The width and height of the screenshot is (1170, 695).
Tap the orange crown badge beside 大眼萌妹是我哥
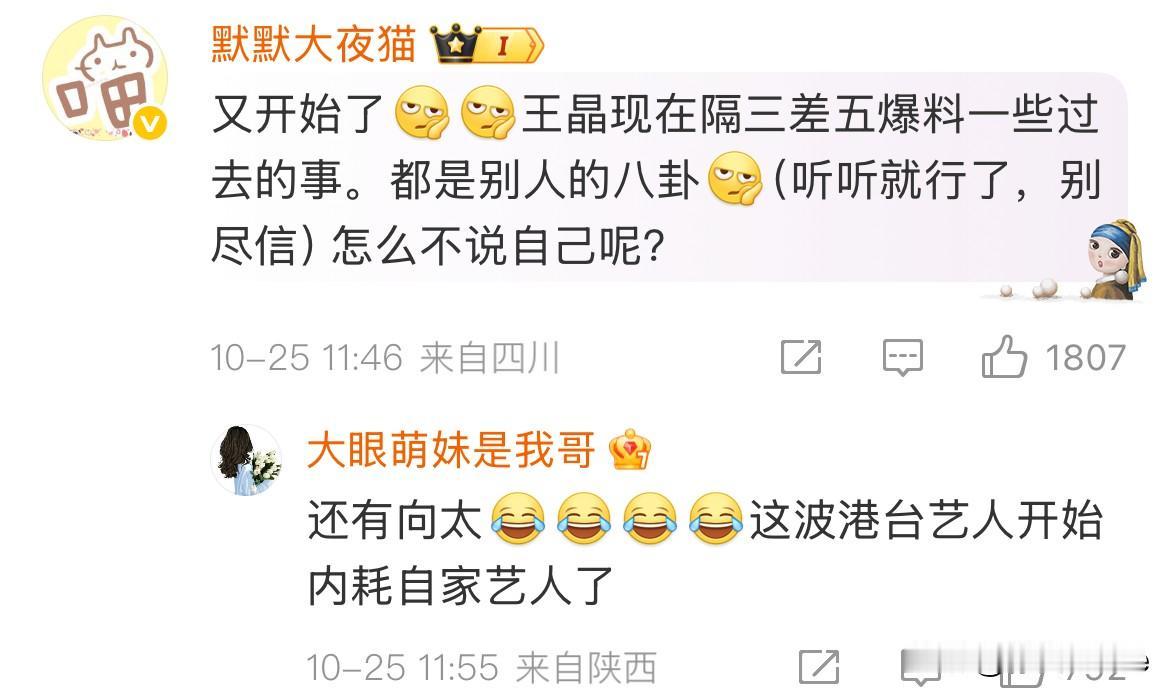coord(629,449)
